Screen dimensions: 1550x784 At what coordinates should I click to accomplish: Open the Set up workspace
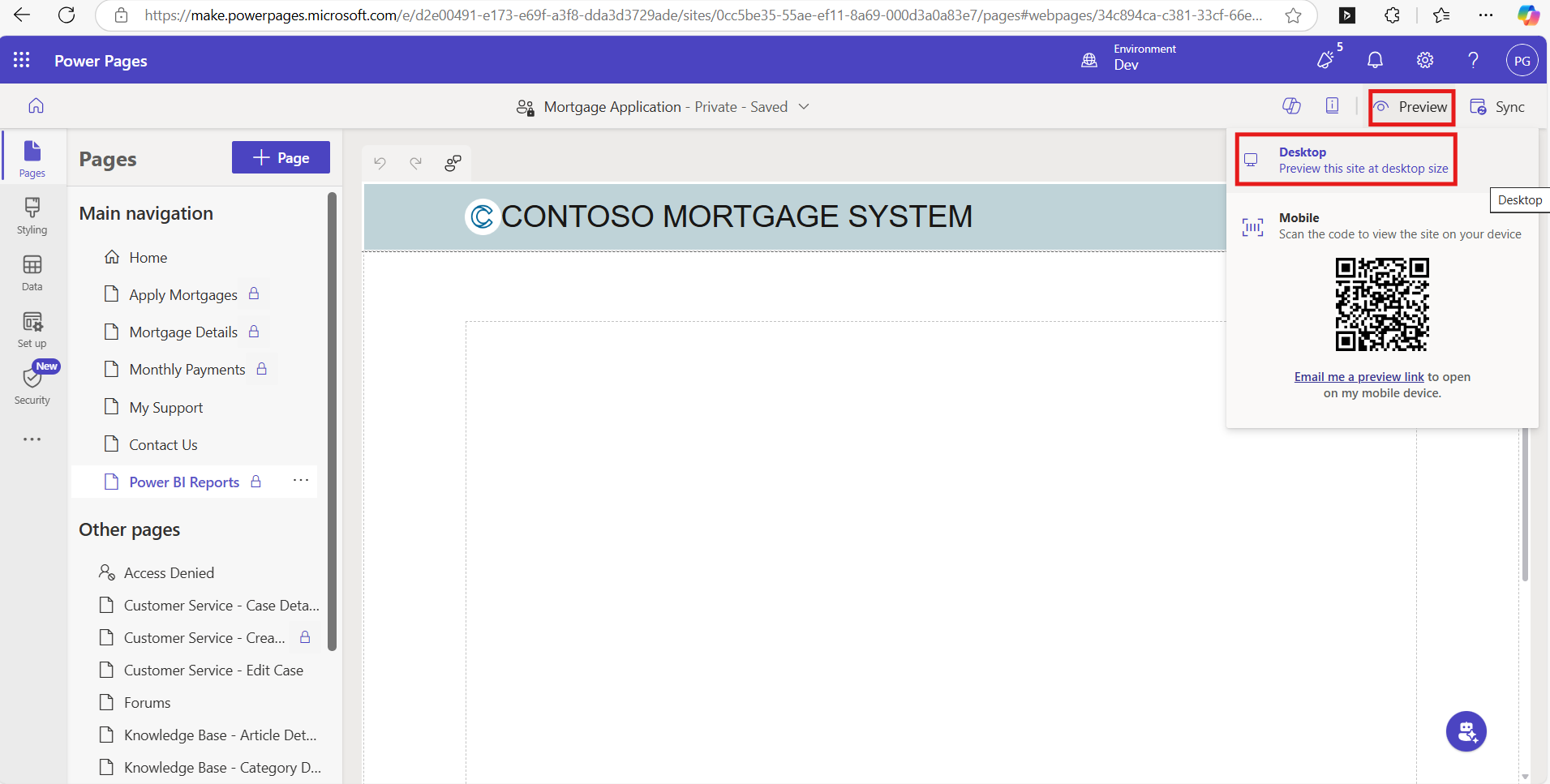32,330
